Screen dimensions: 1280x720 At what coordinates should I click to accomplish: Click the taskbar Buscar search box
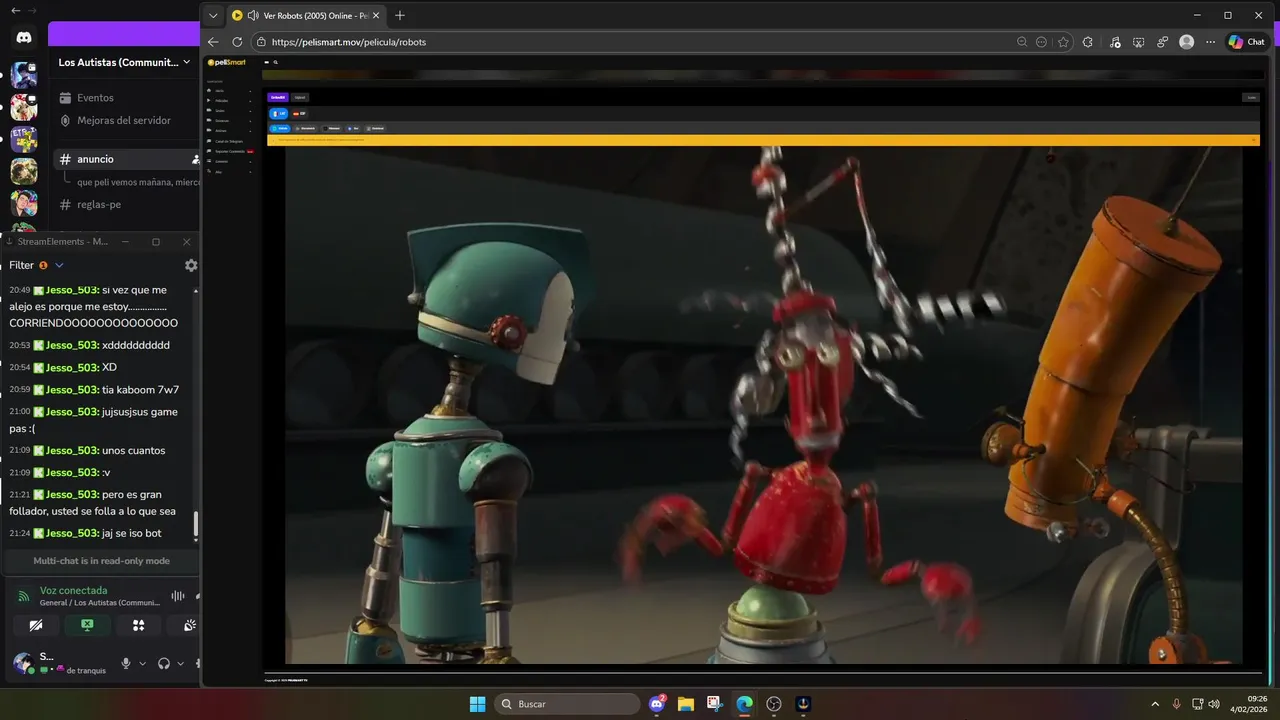pyautogui.click(x=567, y=704)
